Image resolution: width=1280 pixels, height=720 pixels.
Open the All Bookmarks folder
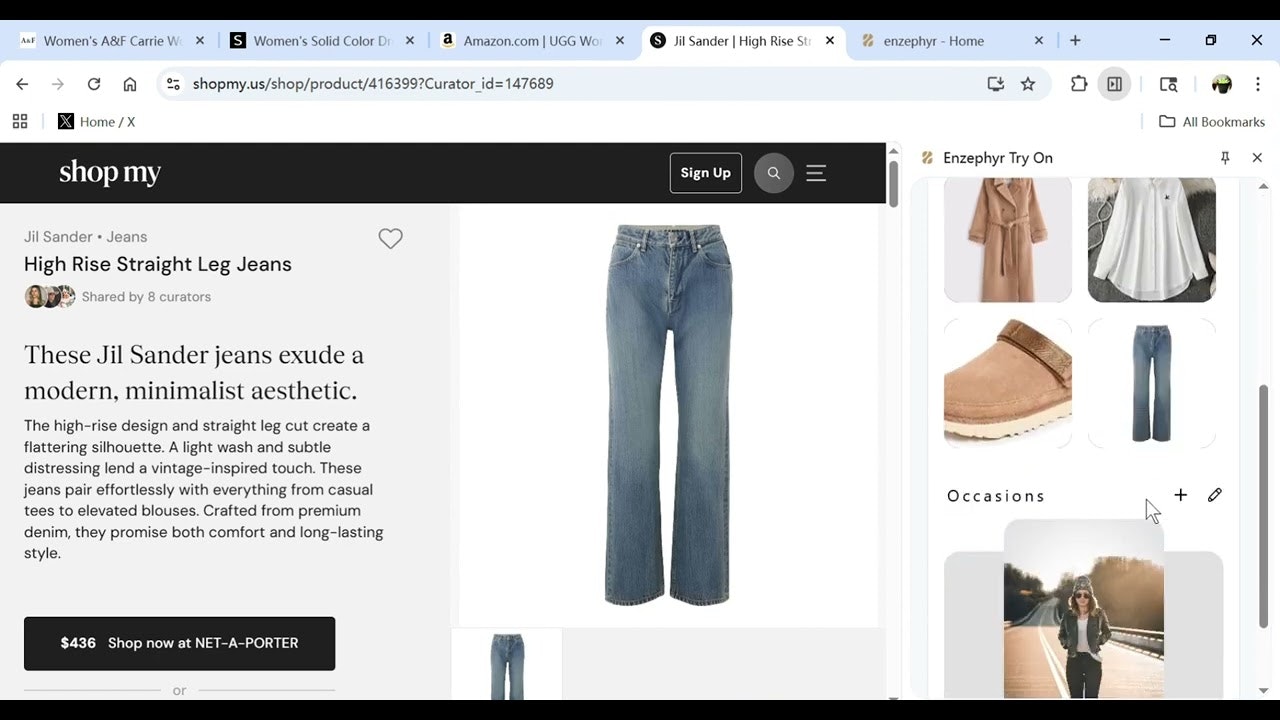point(1212,122)
